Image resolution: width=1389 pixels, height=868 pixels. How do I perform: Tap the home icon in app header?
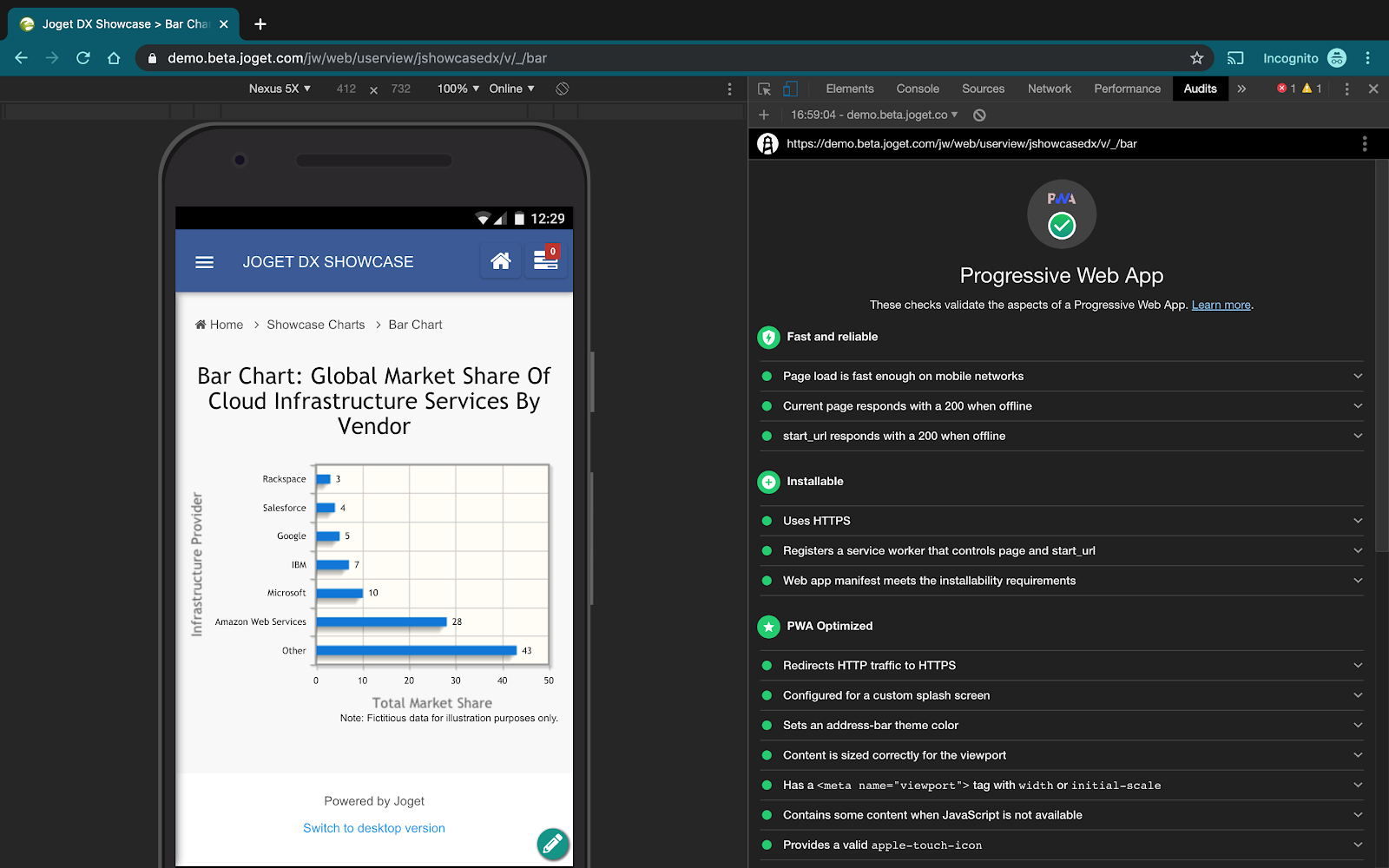click(x=501, y=260)
